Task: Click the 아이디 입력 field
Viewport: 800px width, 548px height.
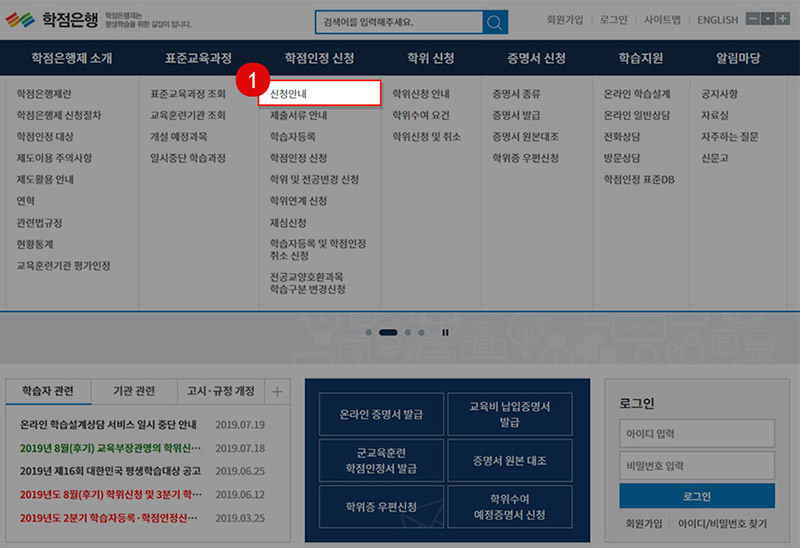Action: point(696,434)
